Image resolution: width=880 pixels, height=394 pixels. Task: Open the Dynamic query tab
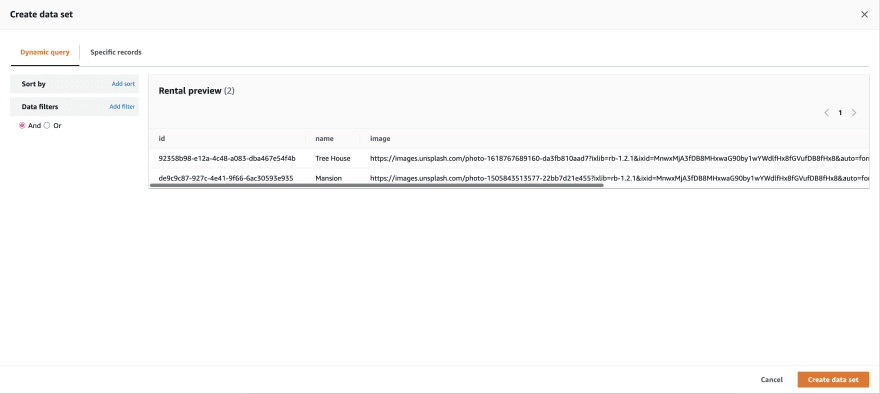click(x=45, y=52)
